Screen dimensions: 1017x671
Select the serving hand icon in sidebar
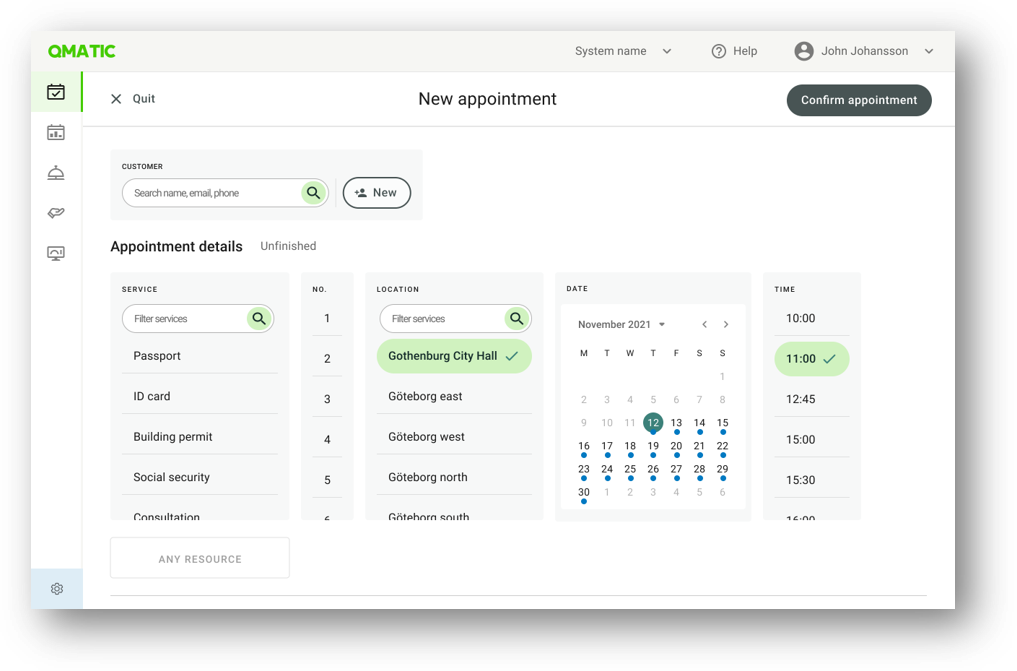54,212
